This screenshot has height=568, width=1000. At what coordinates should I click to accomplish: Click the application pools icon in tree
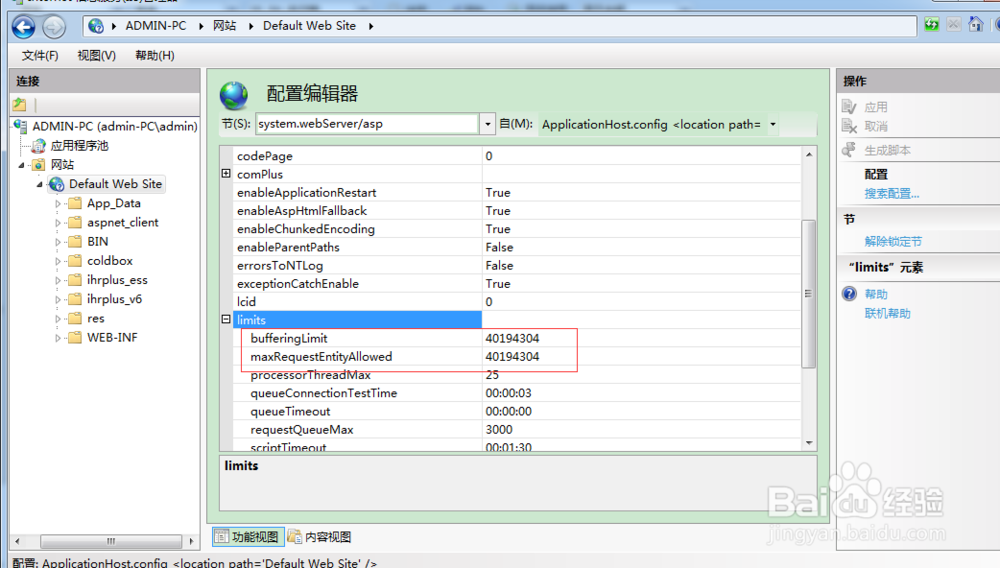click(x=39, y=146)
